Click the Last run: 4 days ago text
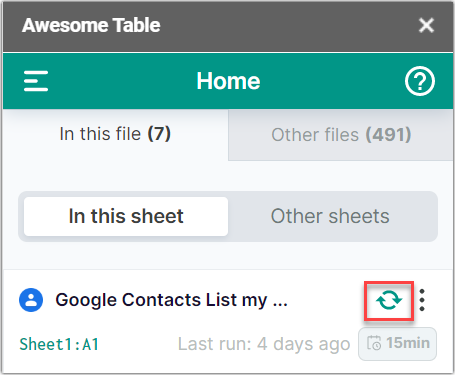The height and width of the screenshot is (376, 456). point(264,344)
